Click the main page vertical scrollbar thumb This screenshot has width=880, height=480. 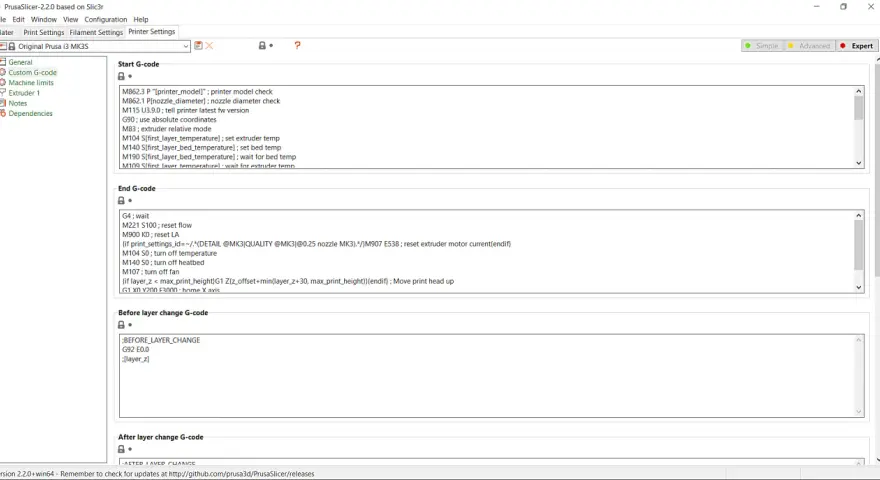(x=877, y=168)
